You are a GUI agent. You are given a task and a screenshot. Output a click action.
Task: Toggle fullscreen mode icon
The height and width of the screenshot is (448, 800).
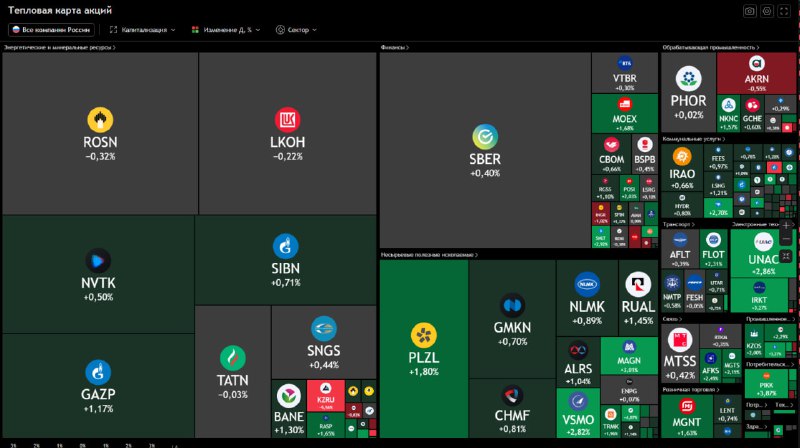click(x=784, y=11)
